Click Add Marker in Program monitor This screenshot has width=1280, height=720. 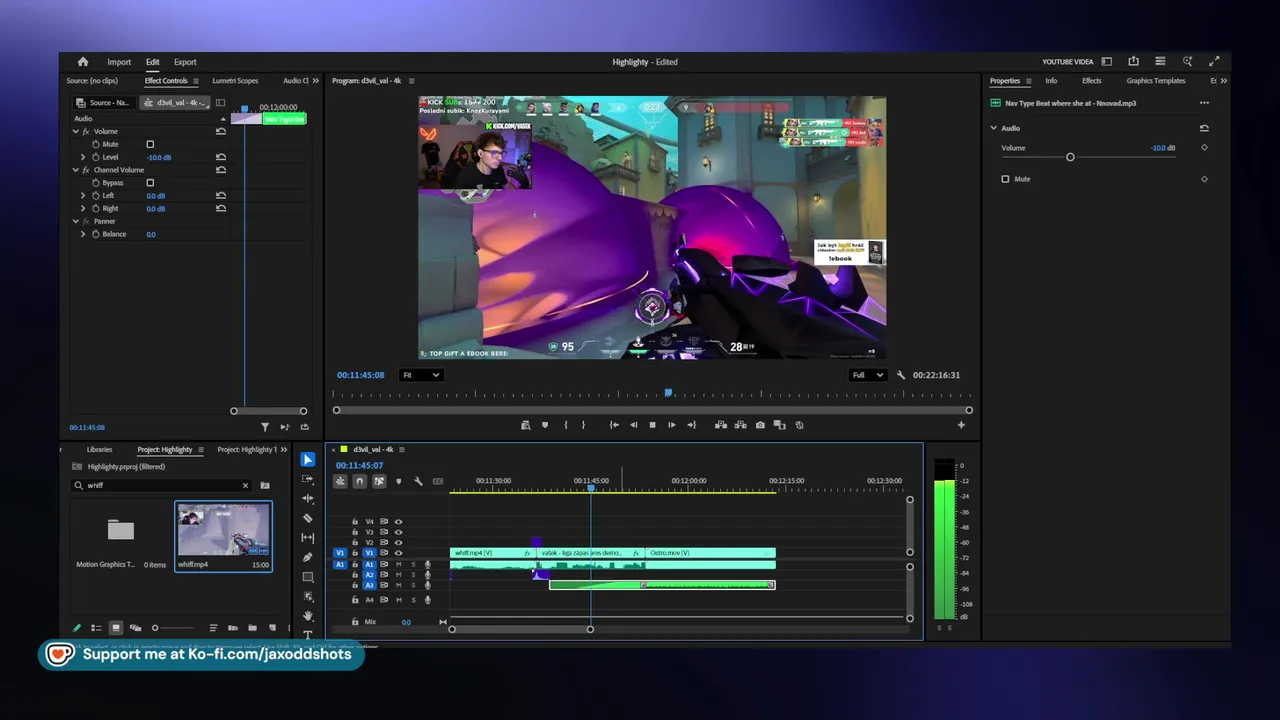tap(545, 425)
